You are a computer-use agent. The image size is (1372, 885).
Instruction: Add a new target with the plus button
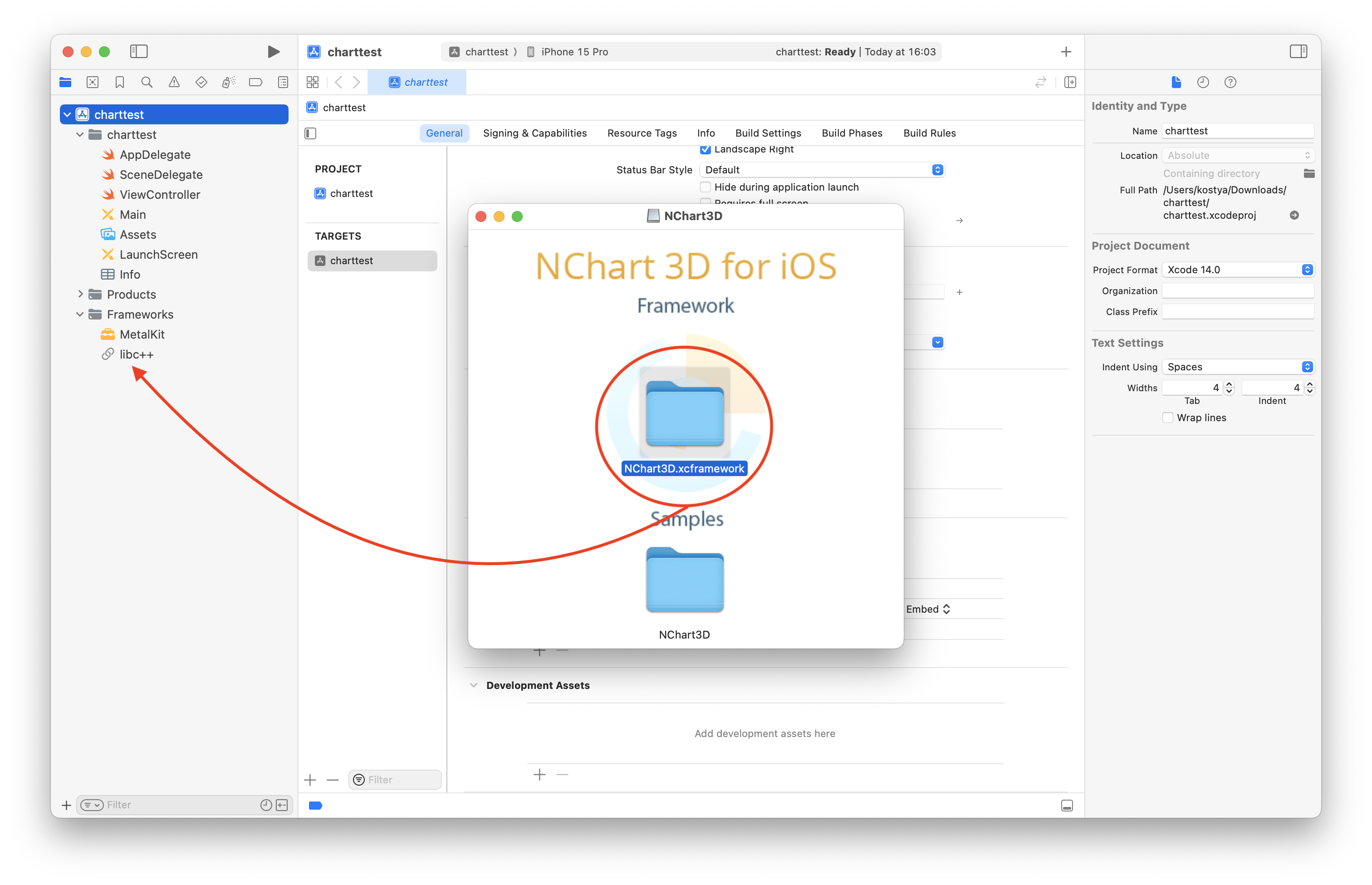tap(310, 780)
